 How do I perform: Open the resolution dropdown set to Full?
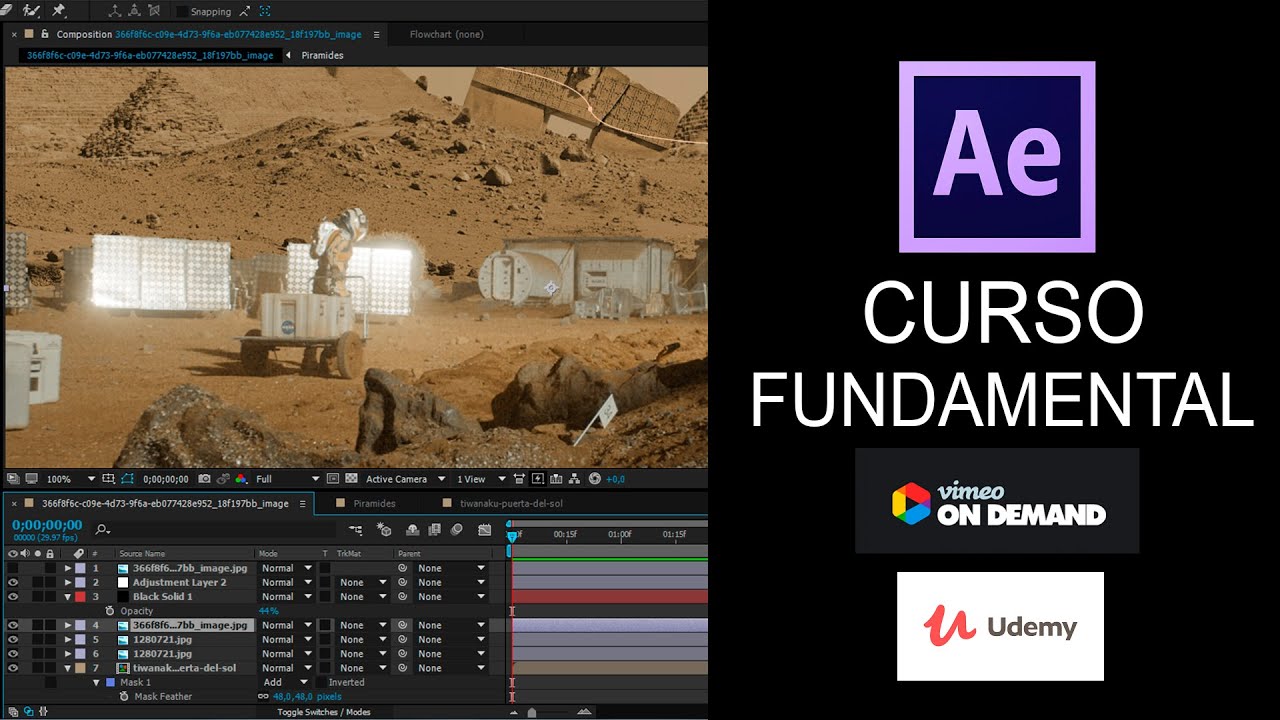287,479
